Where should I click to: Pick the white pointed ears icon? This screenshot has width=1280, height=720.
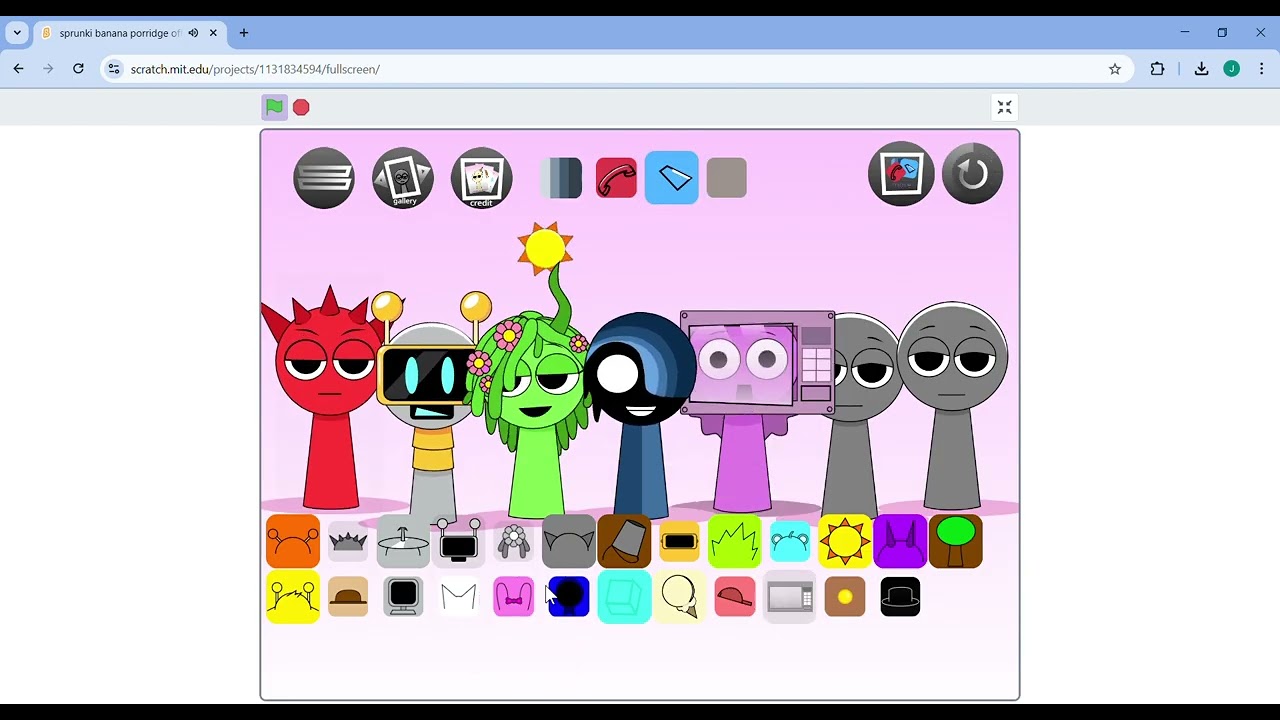459,597
